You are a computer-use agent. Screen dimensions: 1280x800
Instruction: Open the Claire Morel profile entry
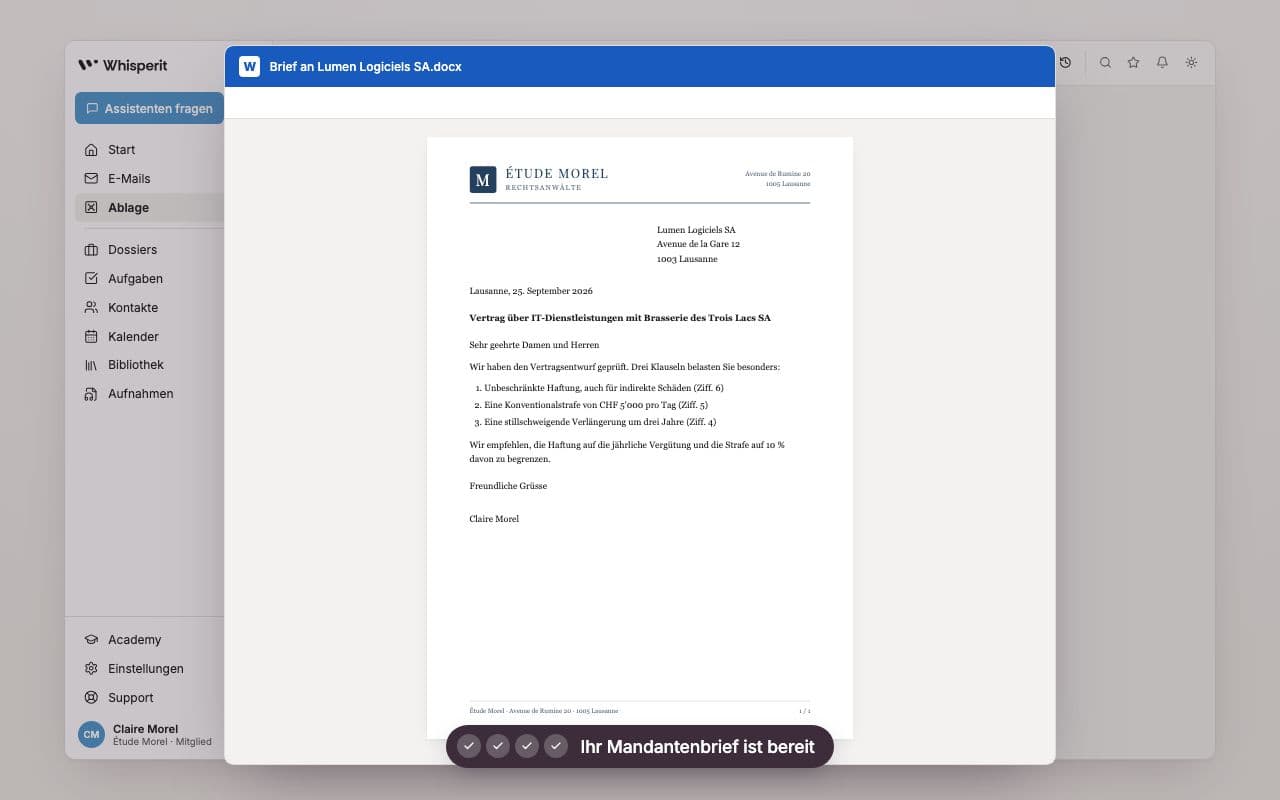146,735
